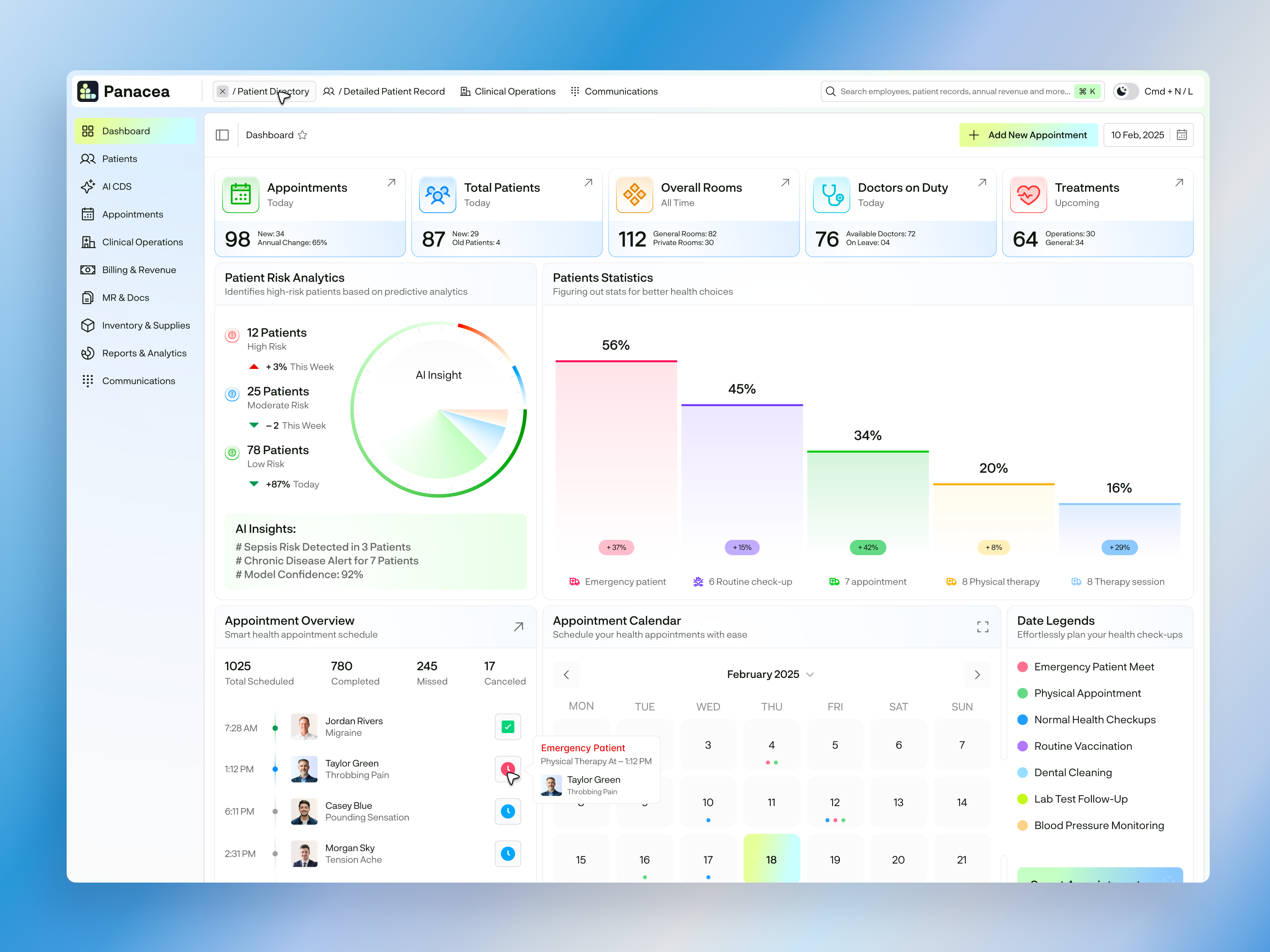The width and height of the screenshot is (1270, 952).
Task: Mark Jordan Rivers appointment as incomplete
Action: [508, 726]
